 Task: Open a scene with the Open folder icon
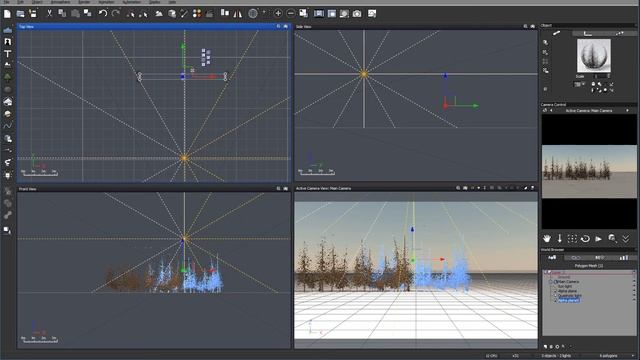(x=20, y=14)
